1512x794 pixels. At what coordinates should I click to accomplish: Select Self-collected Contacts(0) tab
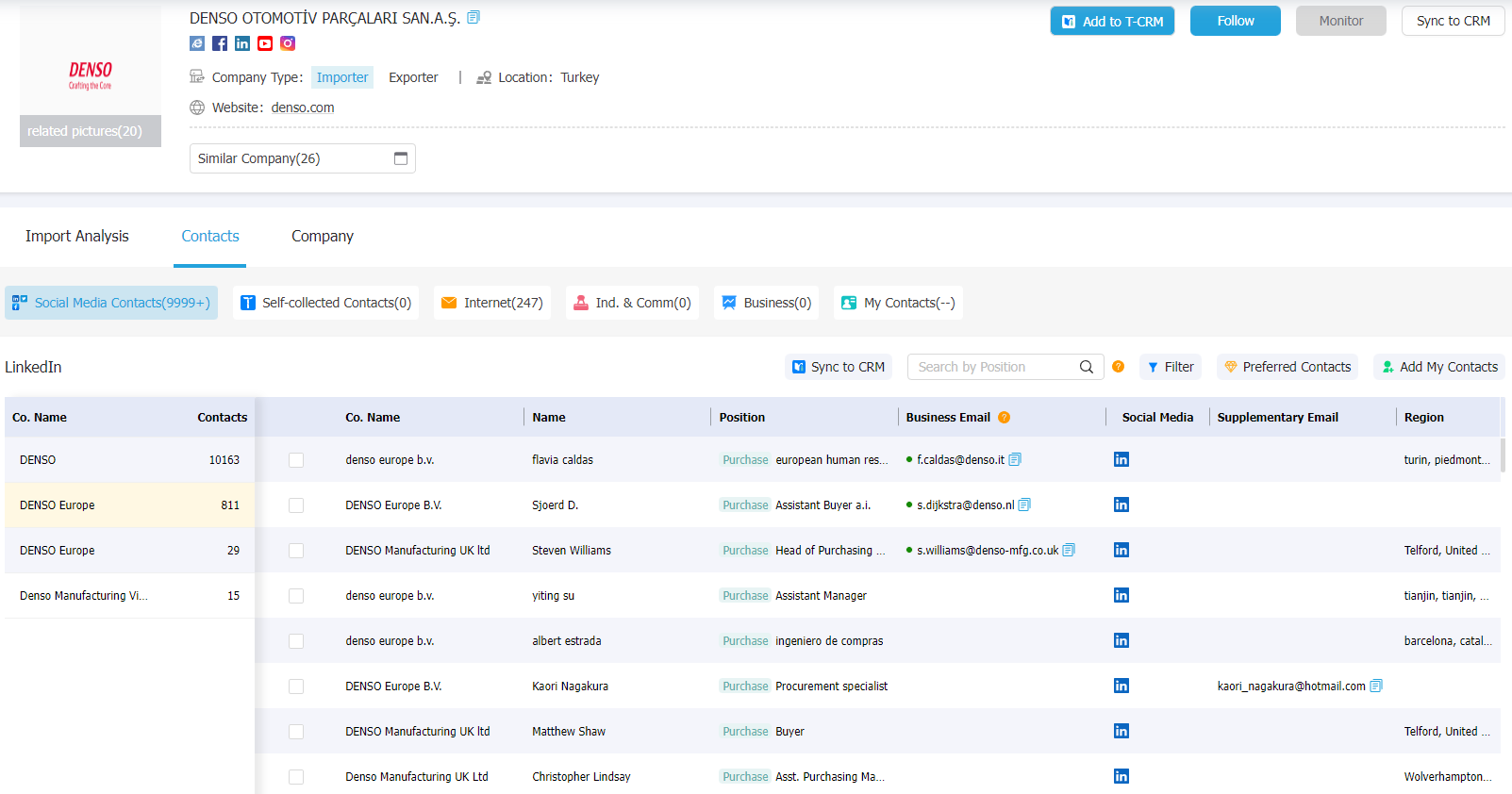(x=326, y=303)
